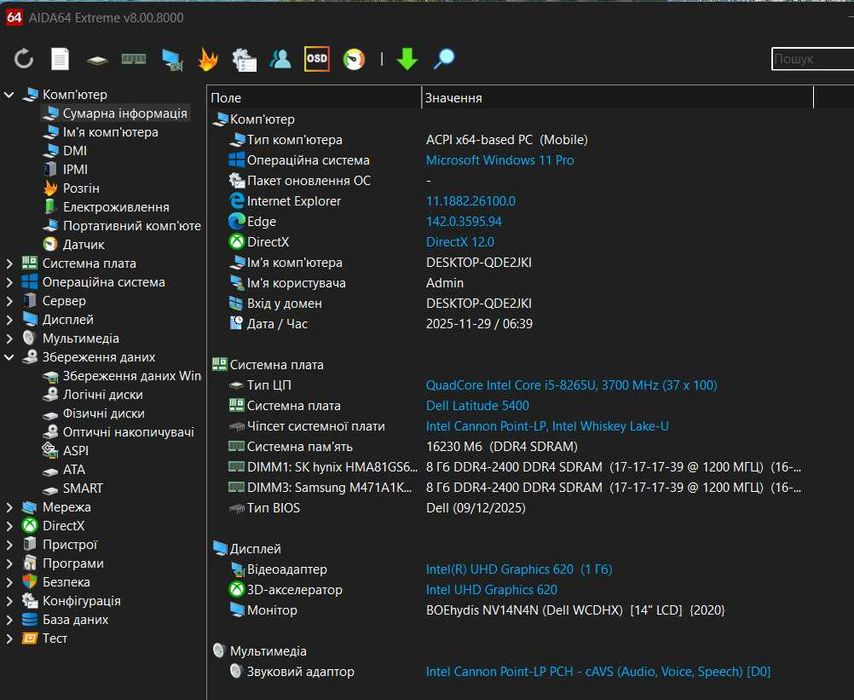Screen dimensions: 854x700
Task: Expand the Мережа tree node
Action: [9, 507]
